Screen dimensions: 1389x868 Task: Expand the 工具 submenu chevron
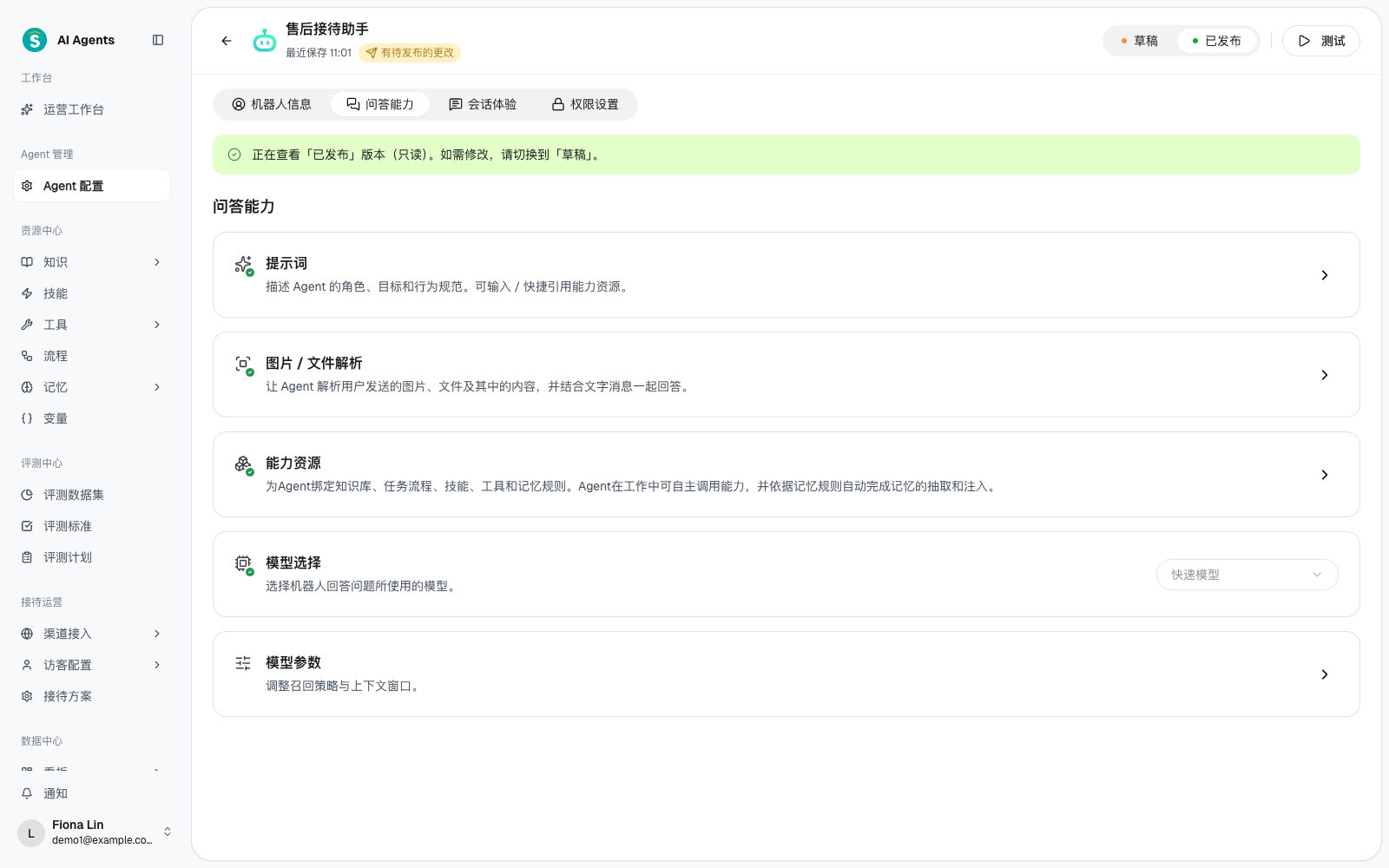[x=157, y=325]
